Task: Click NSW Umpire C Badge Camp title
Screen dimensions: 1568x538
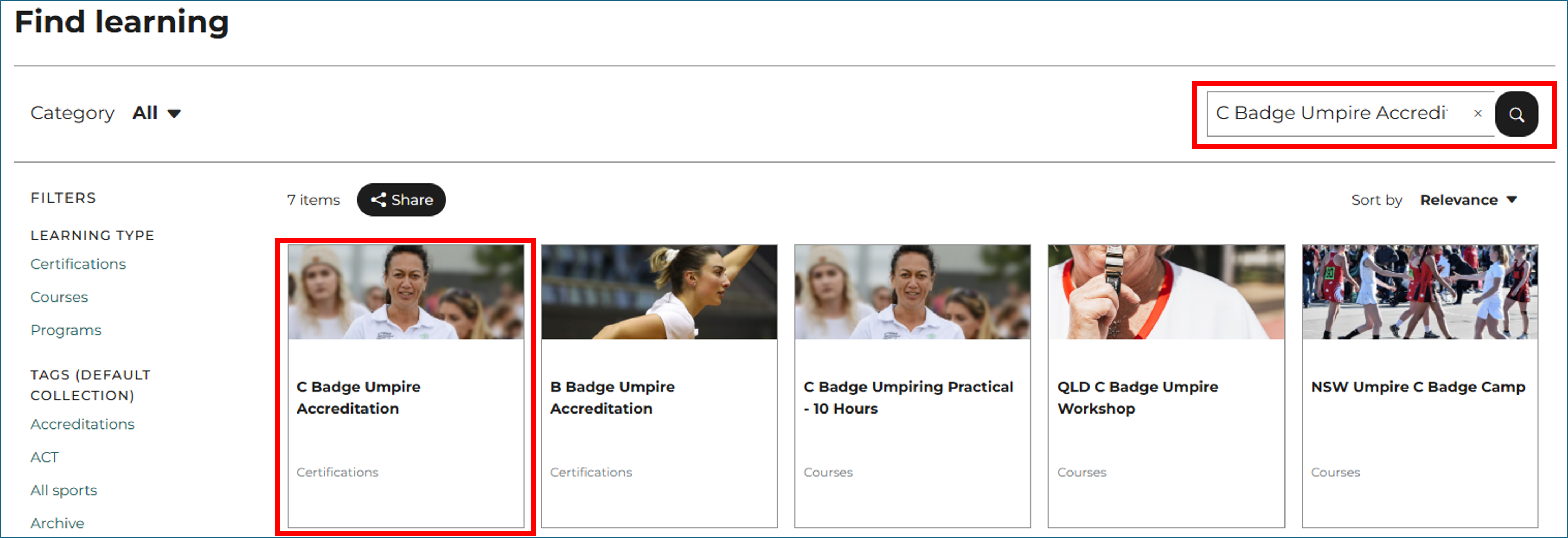Action: pos(1418,387)
